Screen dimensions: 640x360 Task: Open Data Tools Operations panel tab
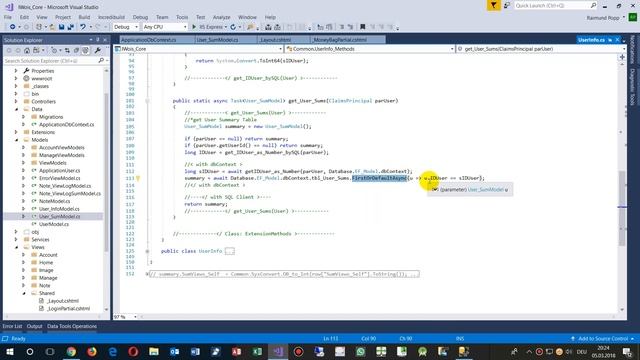pyautogui.click(x=72, y=326)
